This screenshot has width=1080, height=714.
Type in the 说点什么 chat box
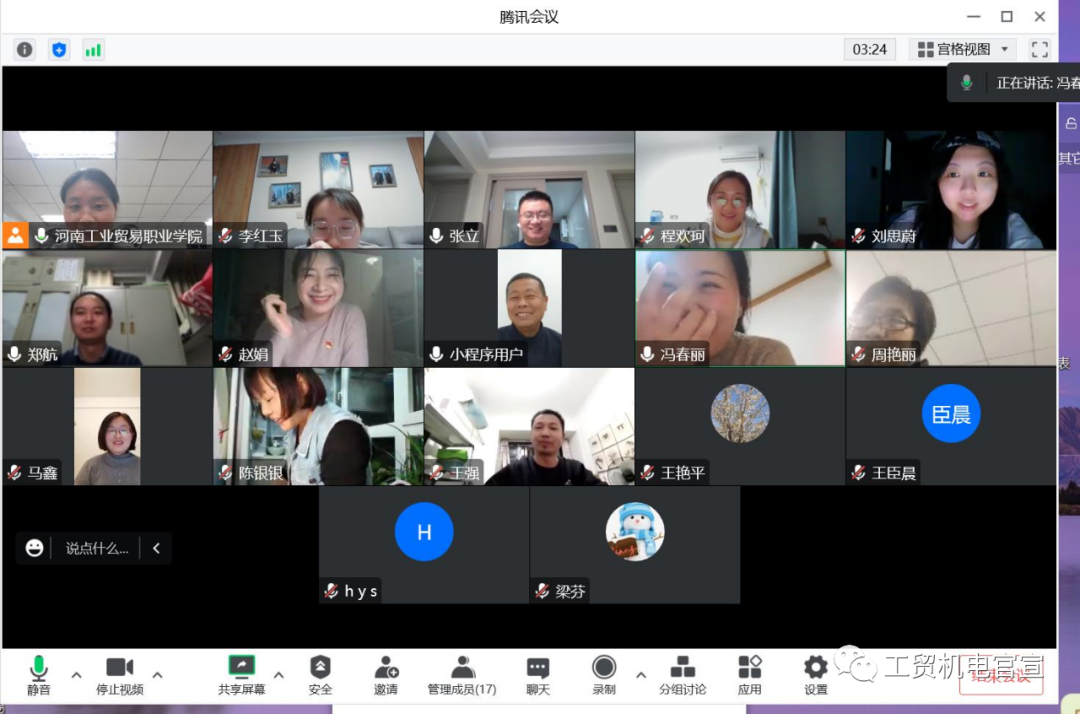point(97,548)
